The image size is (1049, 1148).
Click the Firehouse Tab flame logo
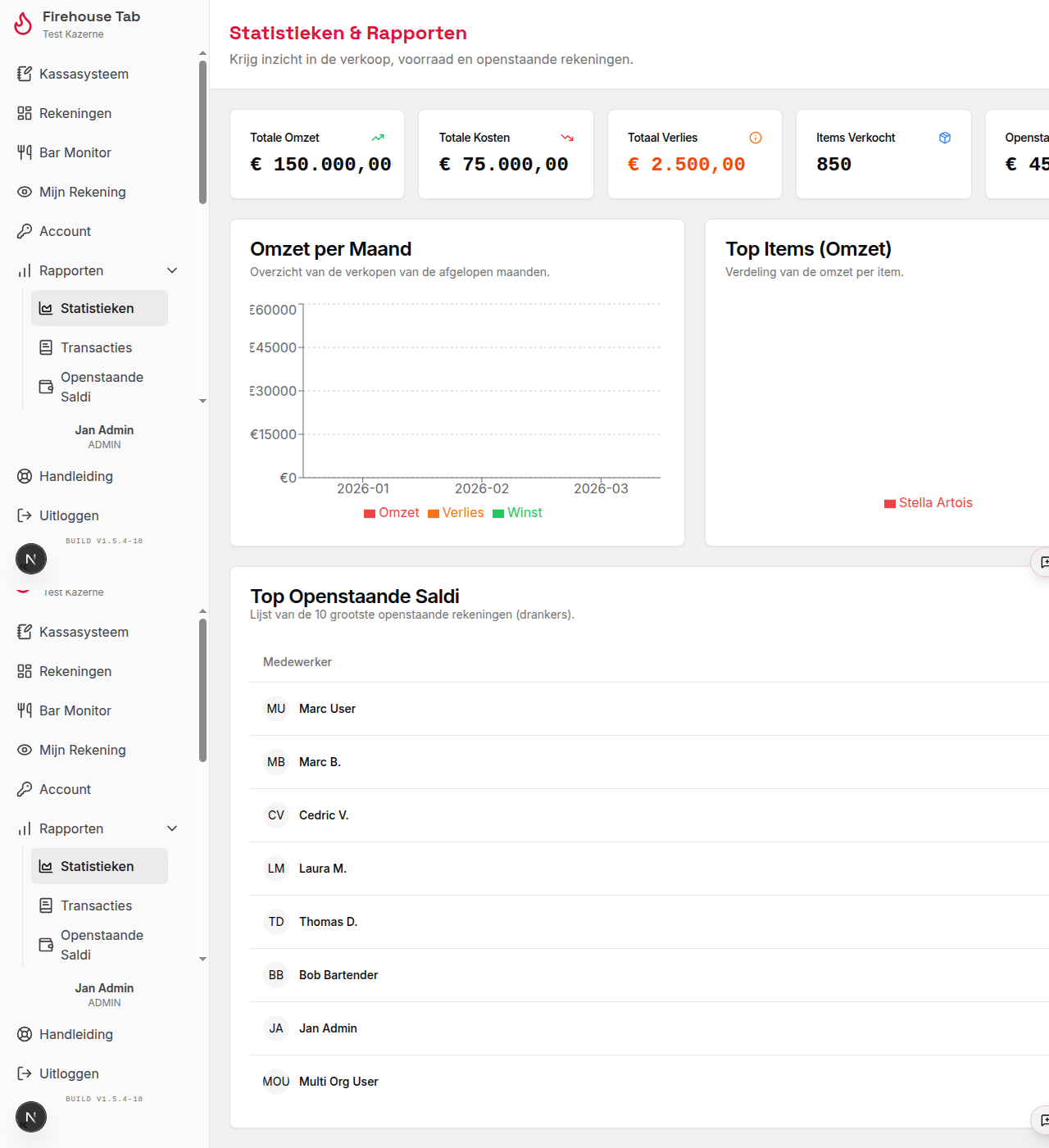pyautogui.click(x=23, y=24)
